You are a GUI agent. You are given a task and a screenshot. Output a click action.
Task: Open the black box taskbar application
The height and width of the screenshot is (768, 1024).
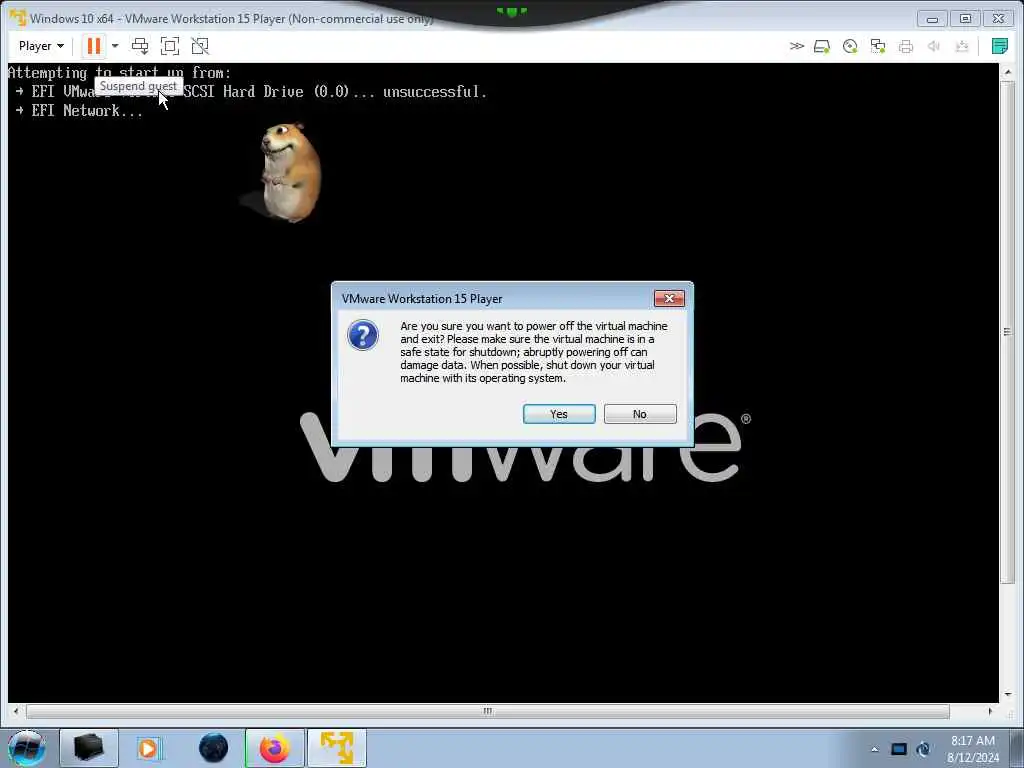(89, 748)
